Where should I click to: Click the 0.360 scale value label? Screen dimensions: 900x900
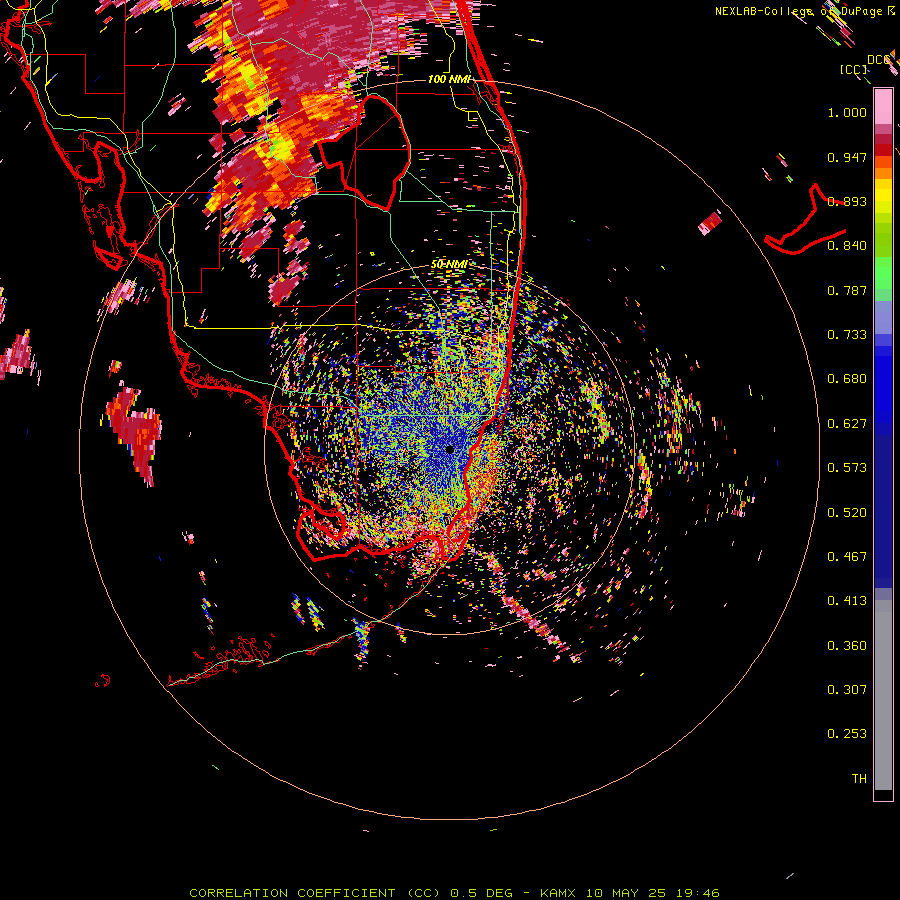pos(847,646)
